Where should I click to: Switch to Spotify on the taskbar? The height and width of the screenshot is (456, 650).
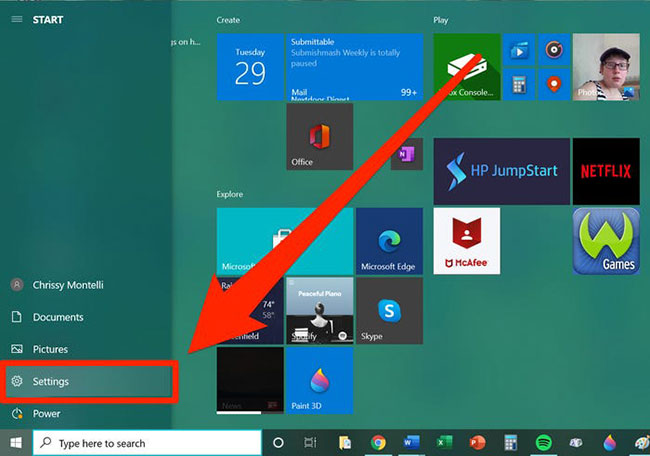click(x=543, y=443)
